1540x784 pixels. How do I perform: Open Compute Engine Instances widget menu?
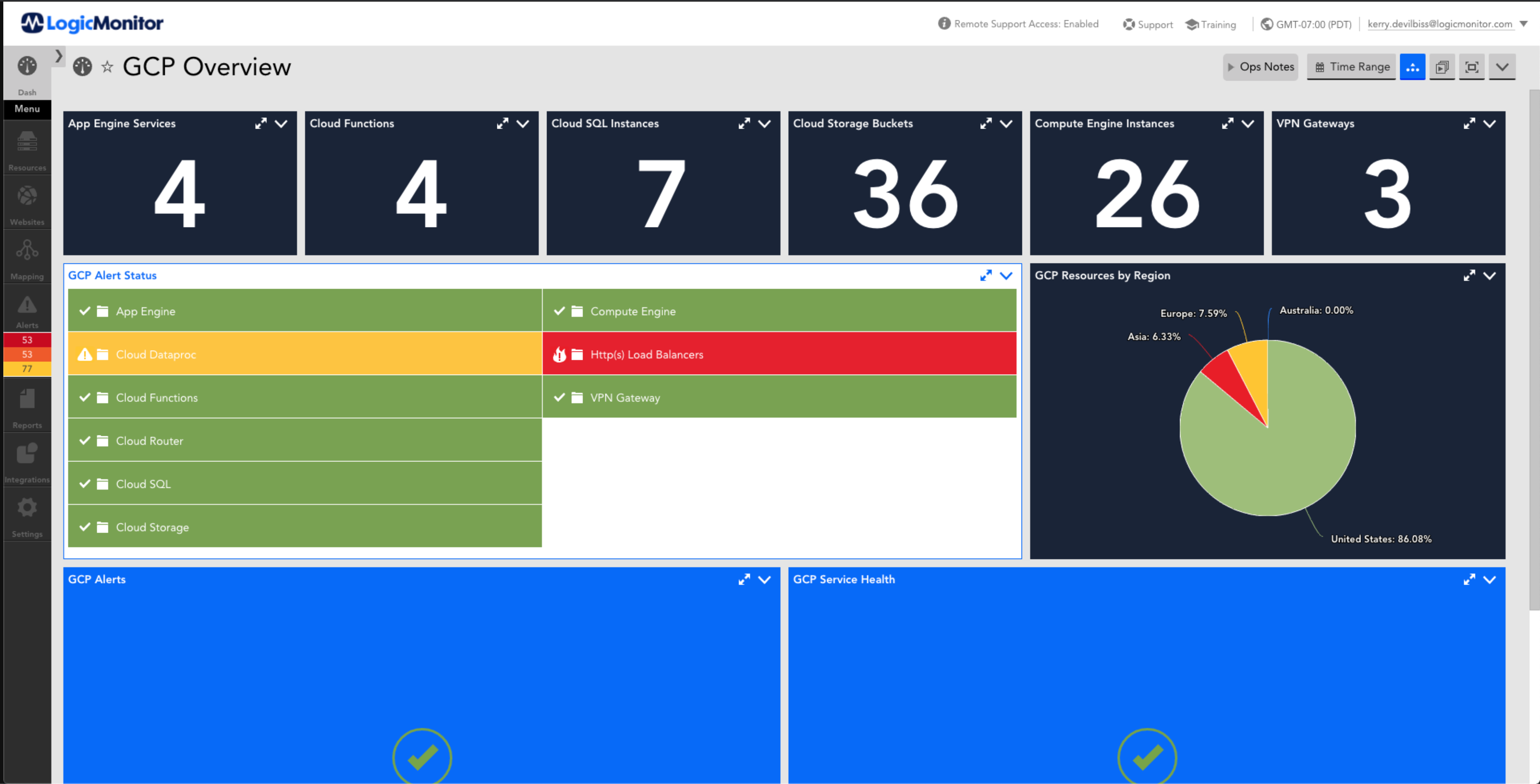[x=1247, y=124]
